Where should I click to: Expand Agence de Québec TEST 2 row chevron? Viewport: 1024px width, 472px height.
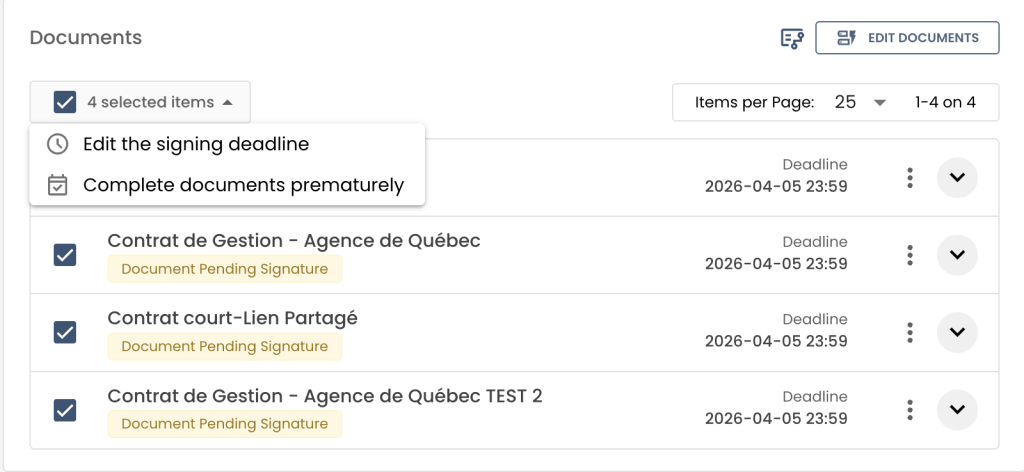[x=957, y=409]
